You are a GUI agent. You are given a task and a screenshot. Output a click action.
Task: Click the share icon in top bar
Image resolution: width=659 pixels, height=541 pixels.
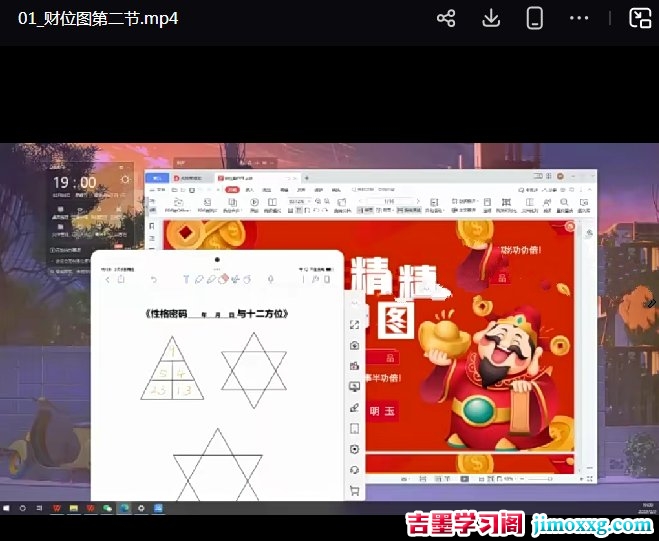[x=446, y=18]
